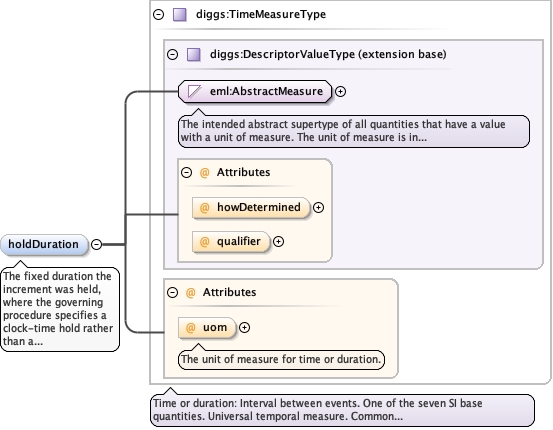Viewport: 553px width, 430px height.
Task: Click the @ icon of lower Attributes header
Action: [190, 292]
